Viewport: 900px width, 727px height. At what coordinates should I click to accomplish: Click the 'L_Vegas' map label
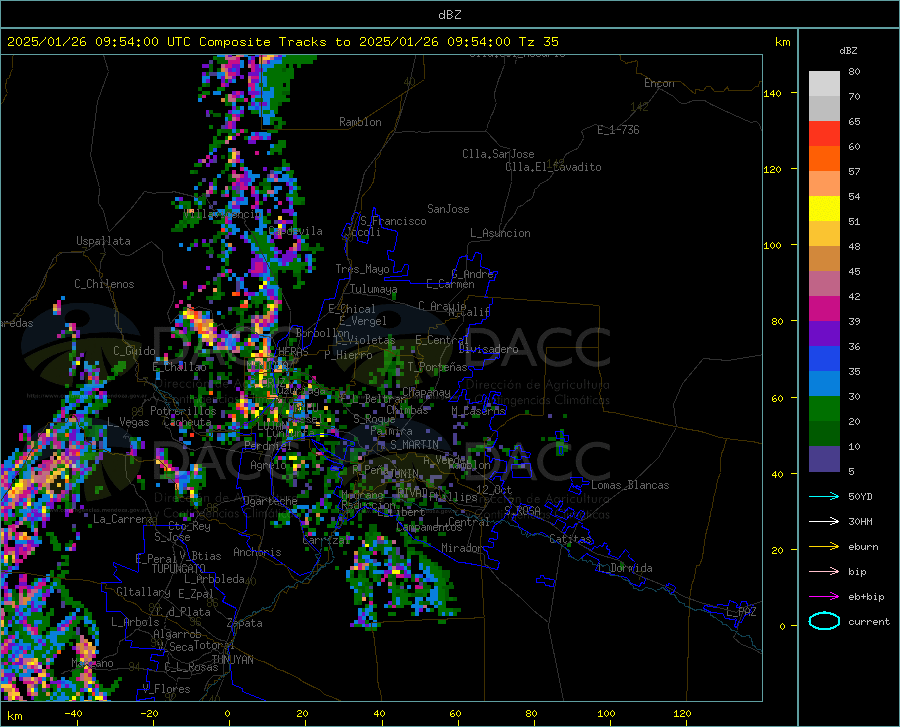[129, 422]
